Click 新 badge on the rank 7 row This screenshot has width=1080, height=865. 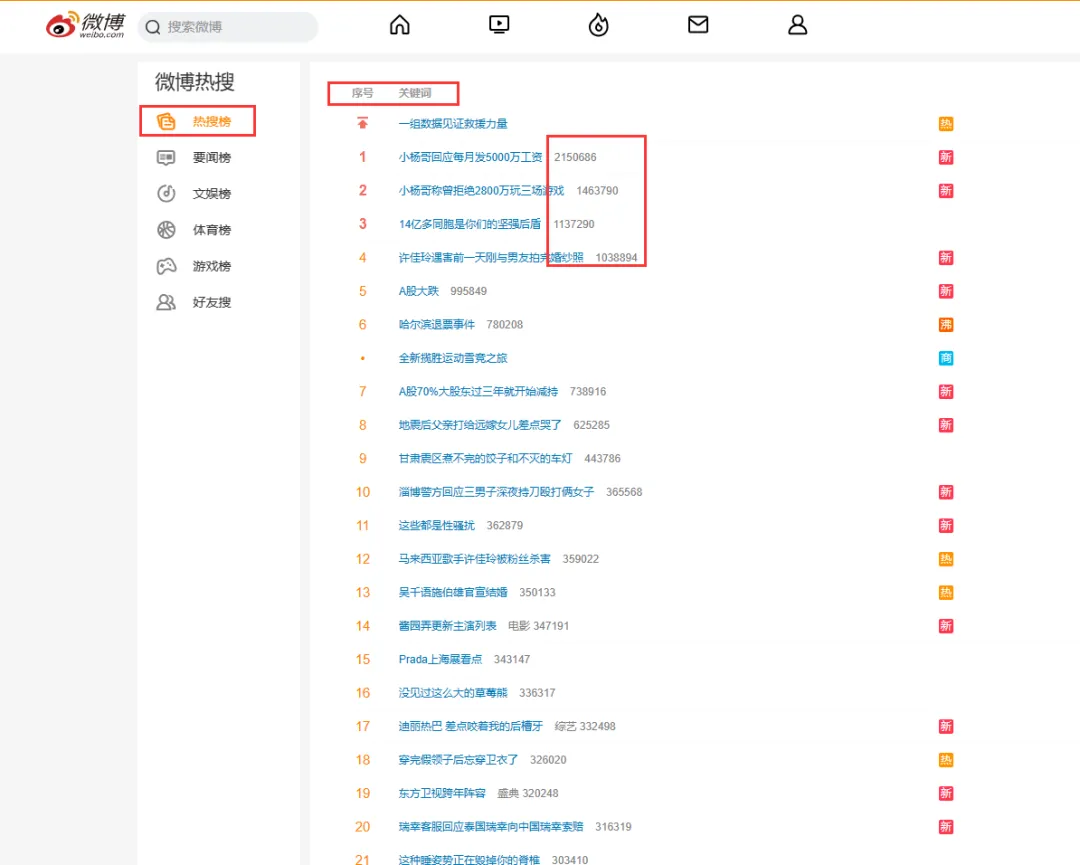pyautogui.click(x=946, y=392)
